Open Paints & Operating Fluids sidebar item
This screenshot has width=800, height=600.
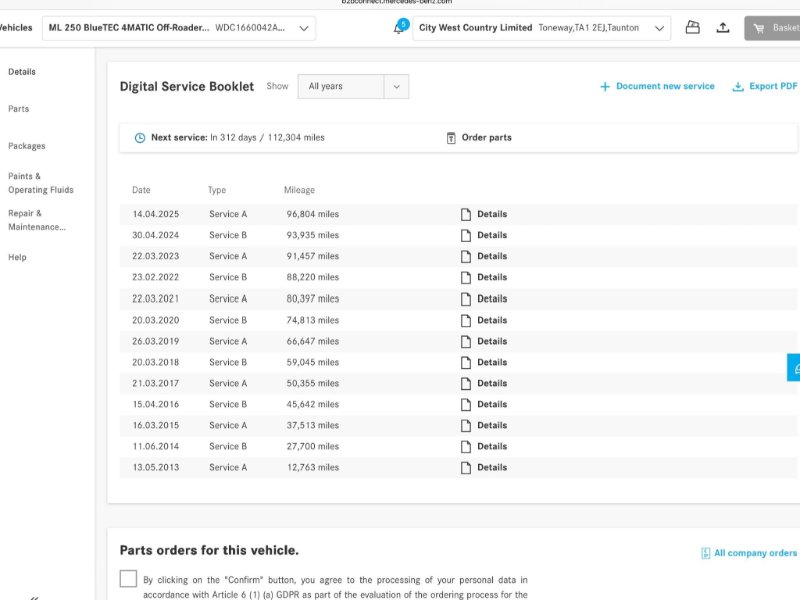coord(41,183)
